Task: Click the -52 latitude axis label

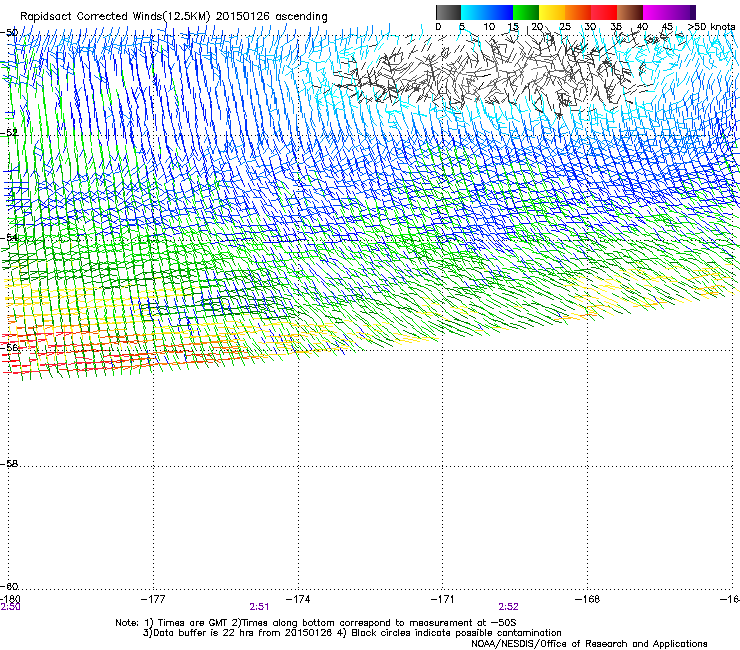Action: pyautogui.click(x=9, y=133)
